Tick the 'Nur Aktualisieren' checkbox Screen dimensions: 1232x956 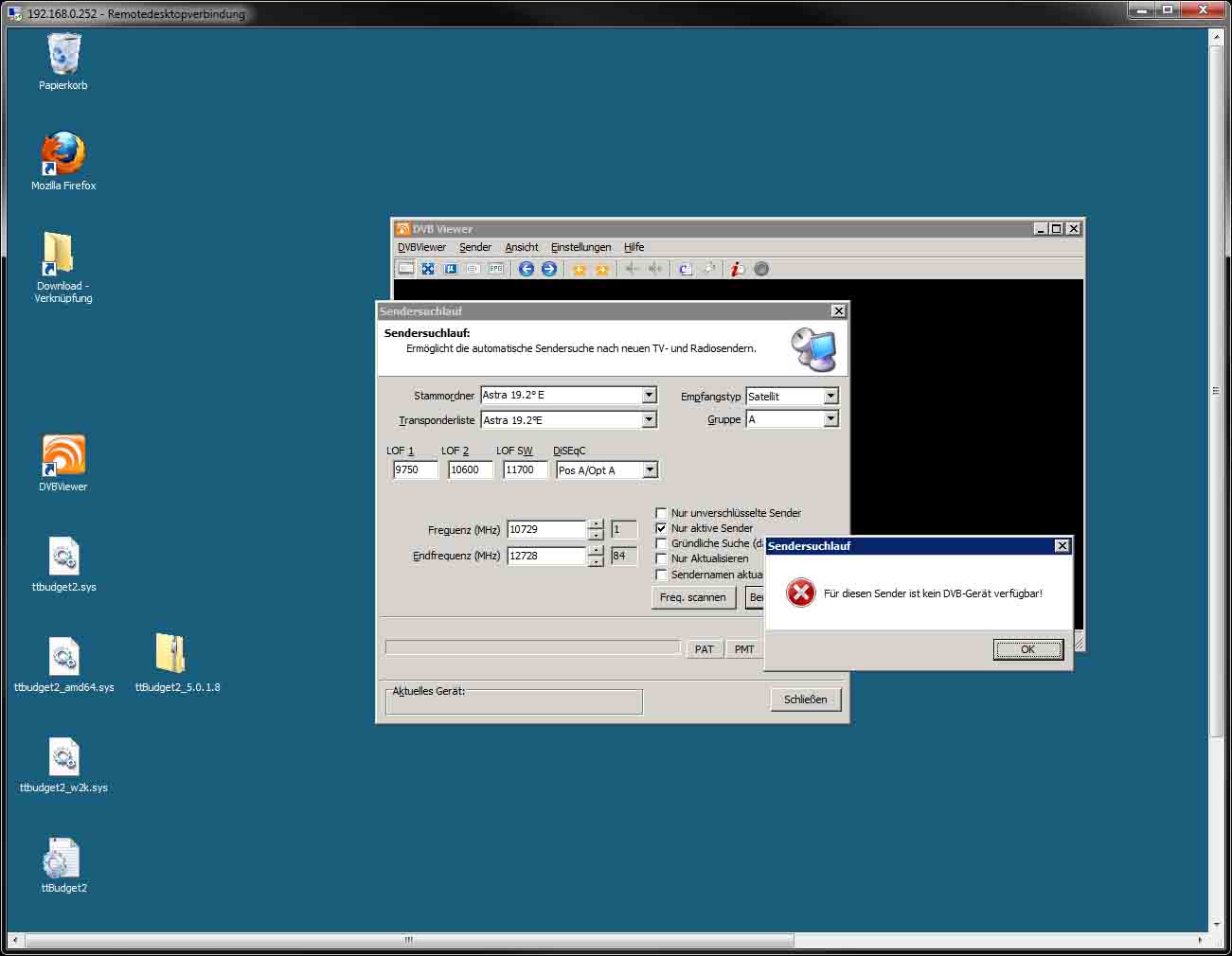click(661, 558)
